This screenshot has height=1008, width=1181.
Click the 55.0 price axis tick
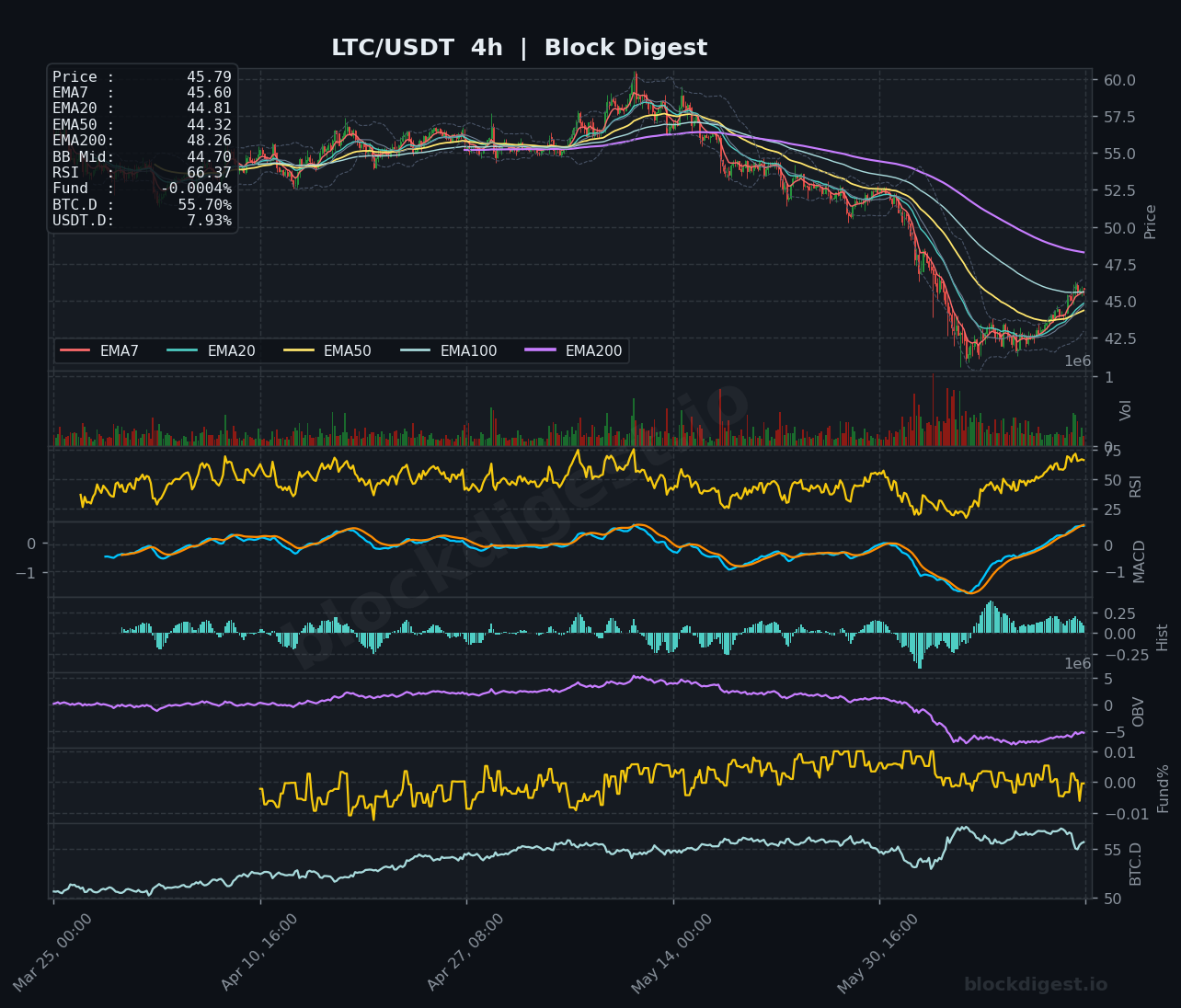click(1119, 154)
